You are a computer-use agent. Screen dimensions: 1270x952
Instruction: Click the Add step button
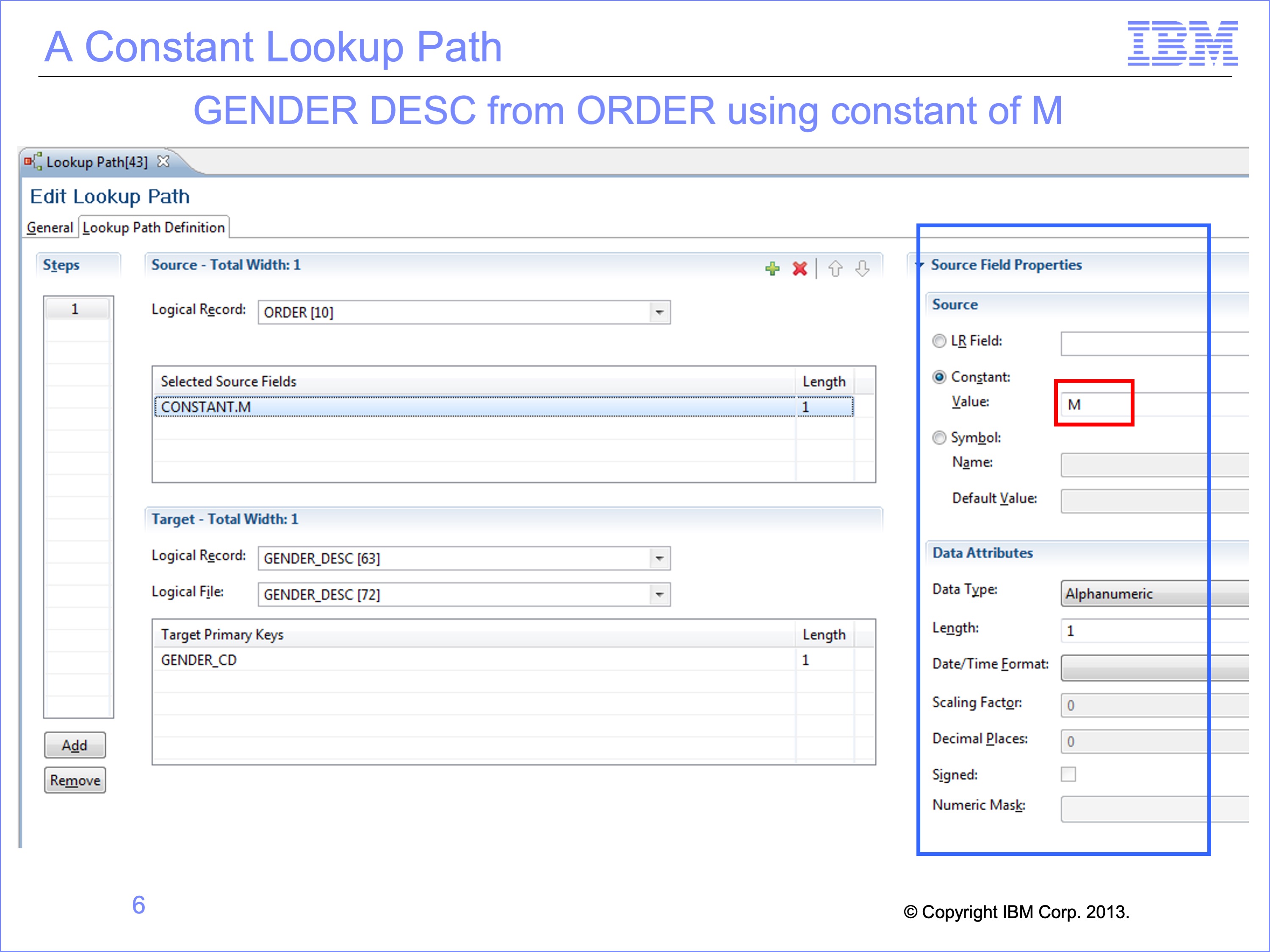tap(75, 745)
